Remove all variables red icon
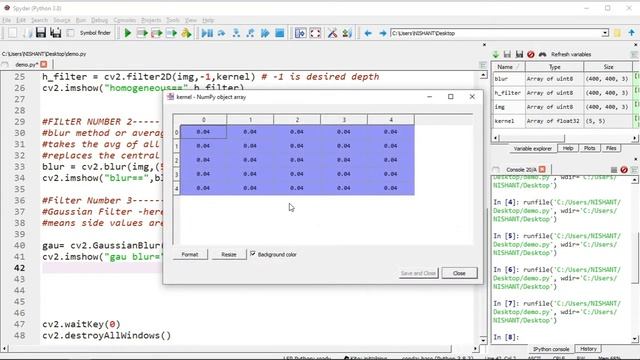 [531, 54]
